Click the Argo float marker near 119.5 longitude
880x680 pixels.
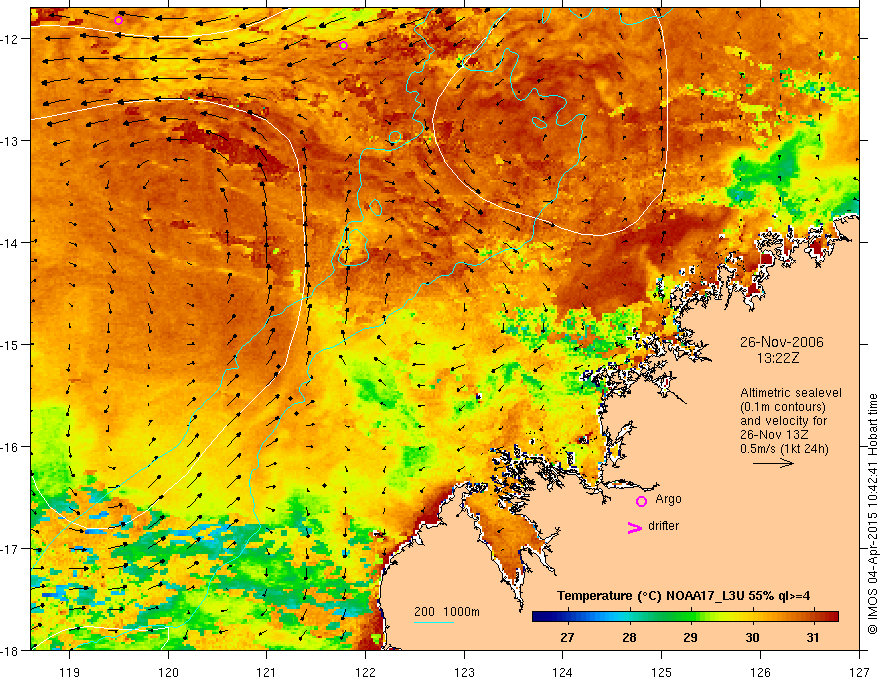[x=118, y=21]
